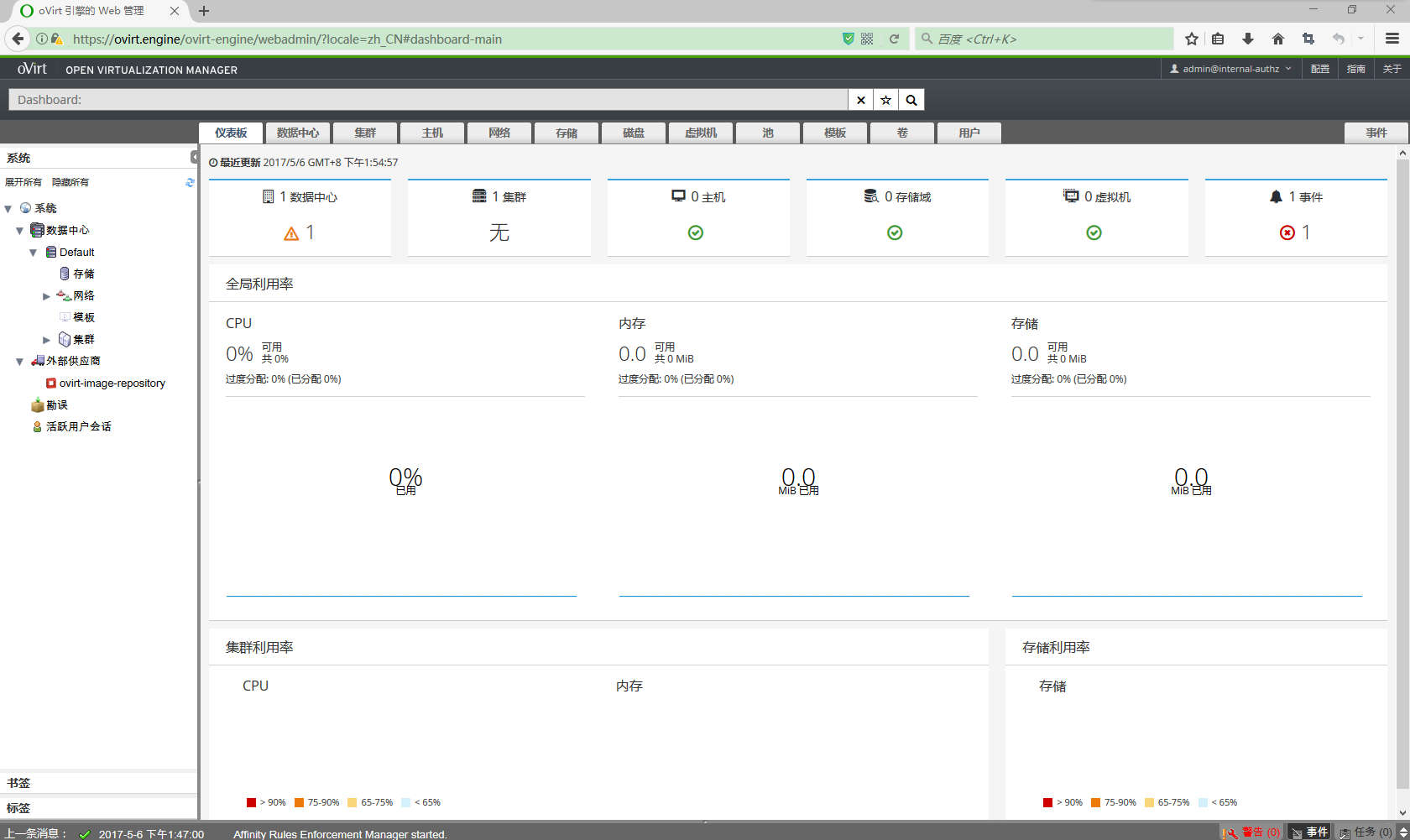Click 展开所有 to expand all tree nodes
The width and height of the screenshot is (1410, 840).
click(23, 182)
